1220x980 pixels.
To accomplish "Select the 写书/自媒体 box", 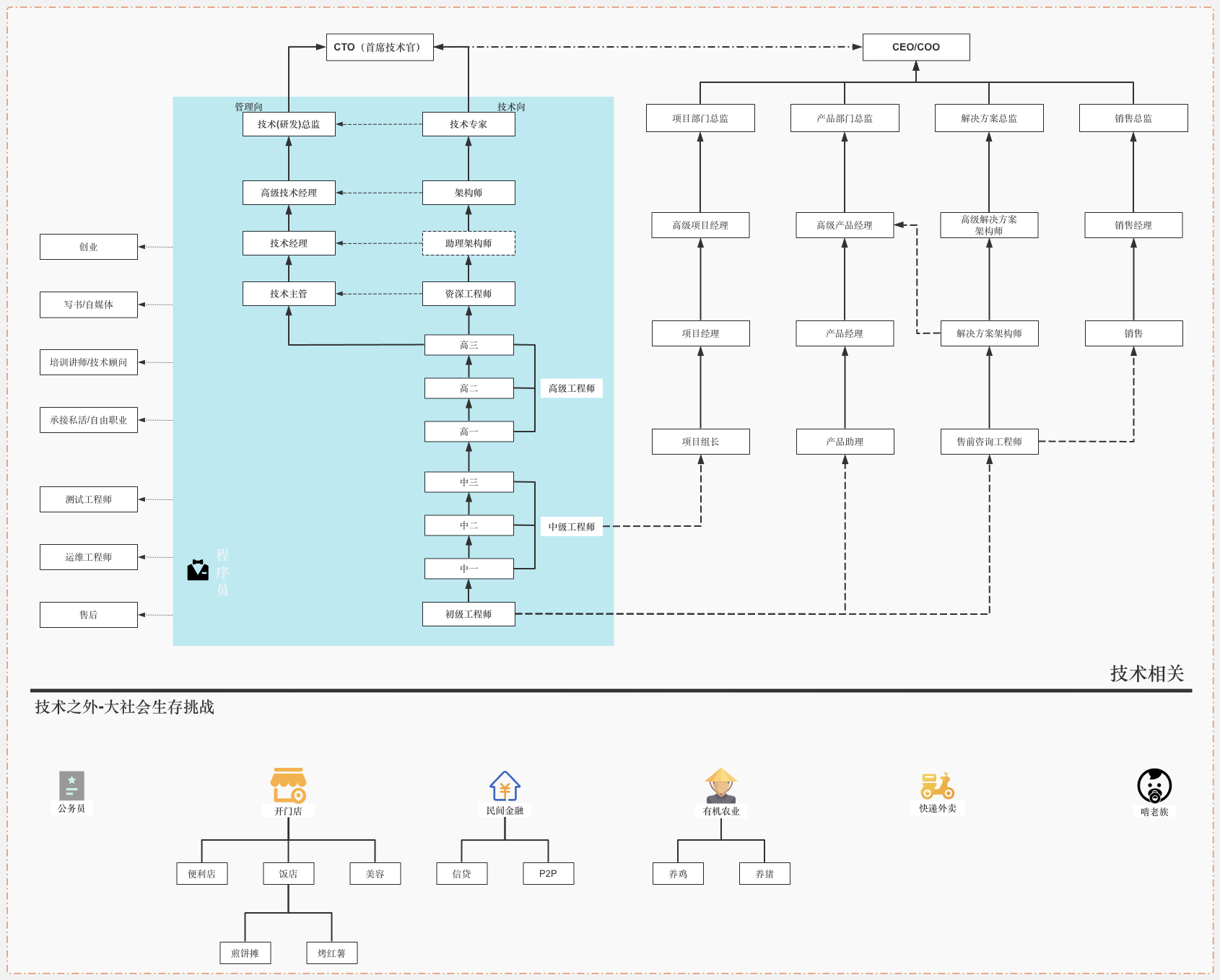I will coord(89,305).
